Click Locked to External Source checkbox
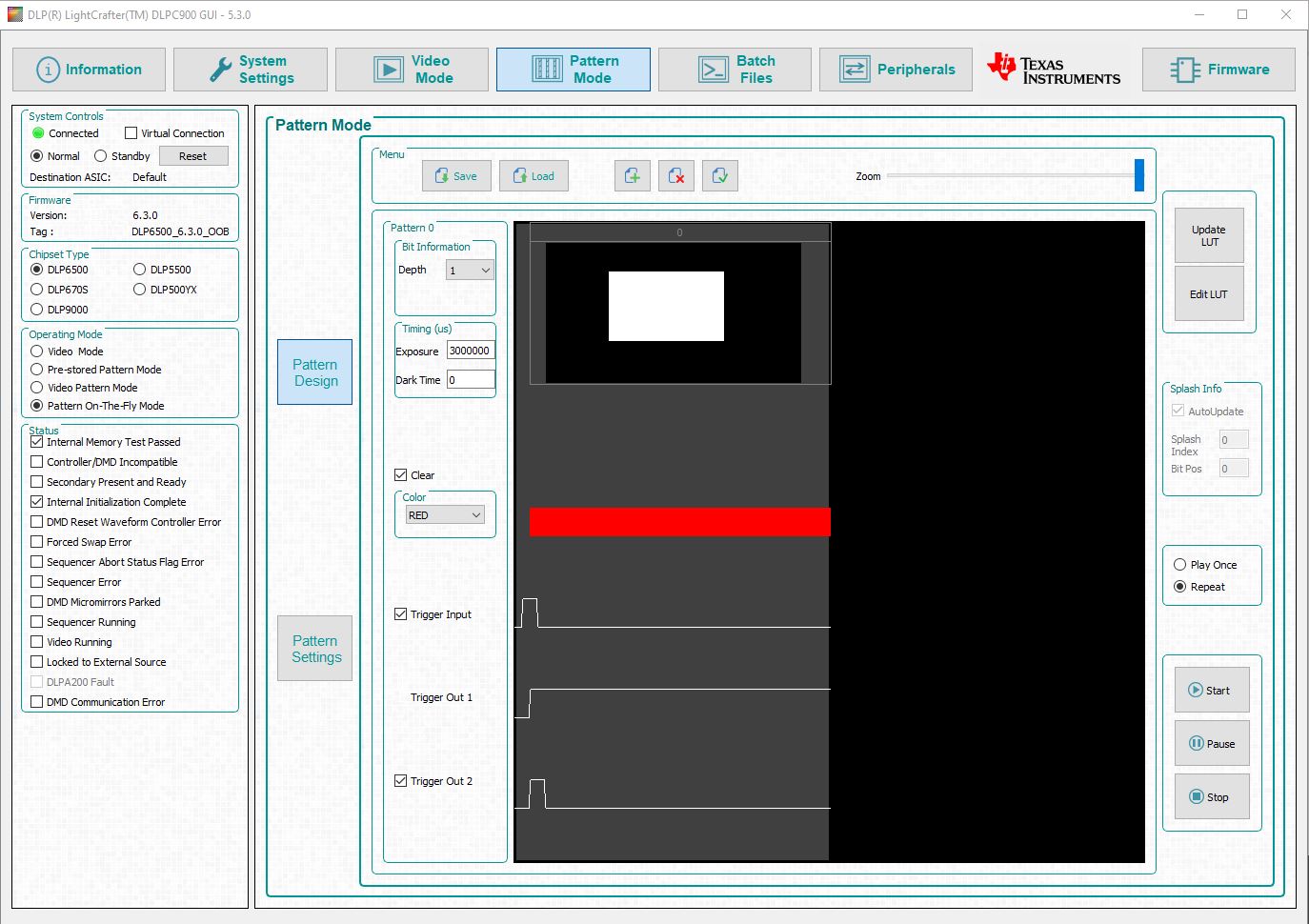The height and width of the screenshot is (924, 1309). pyautogui.click(x=37, y=662)
